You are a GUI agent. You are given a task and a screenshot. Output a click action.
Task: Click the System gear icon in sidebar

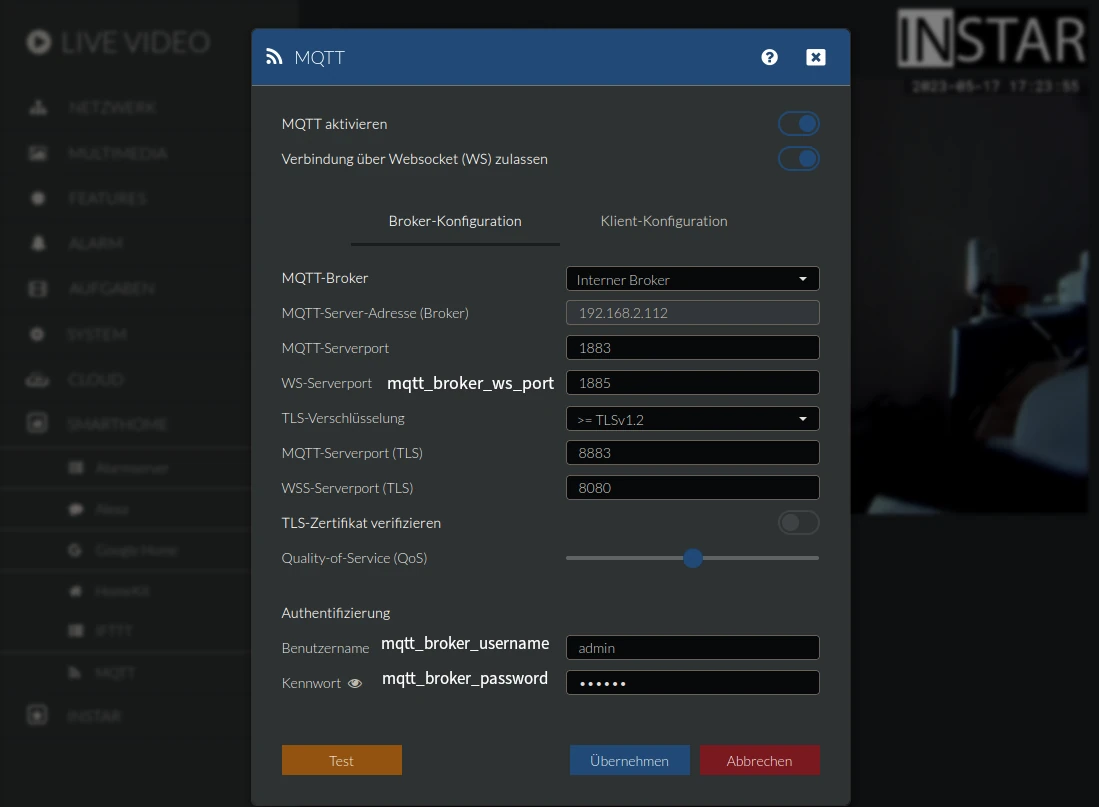(38, 334)
